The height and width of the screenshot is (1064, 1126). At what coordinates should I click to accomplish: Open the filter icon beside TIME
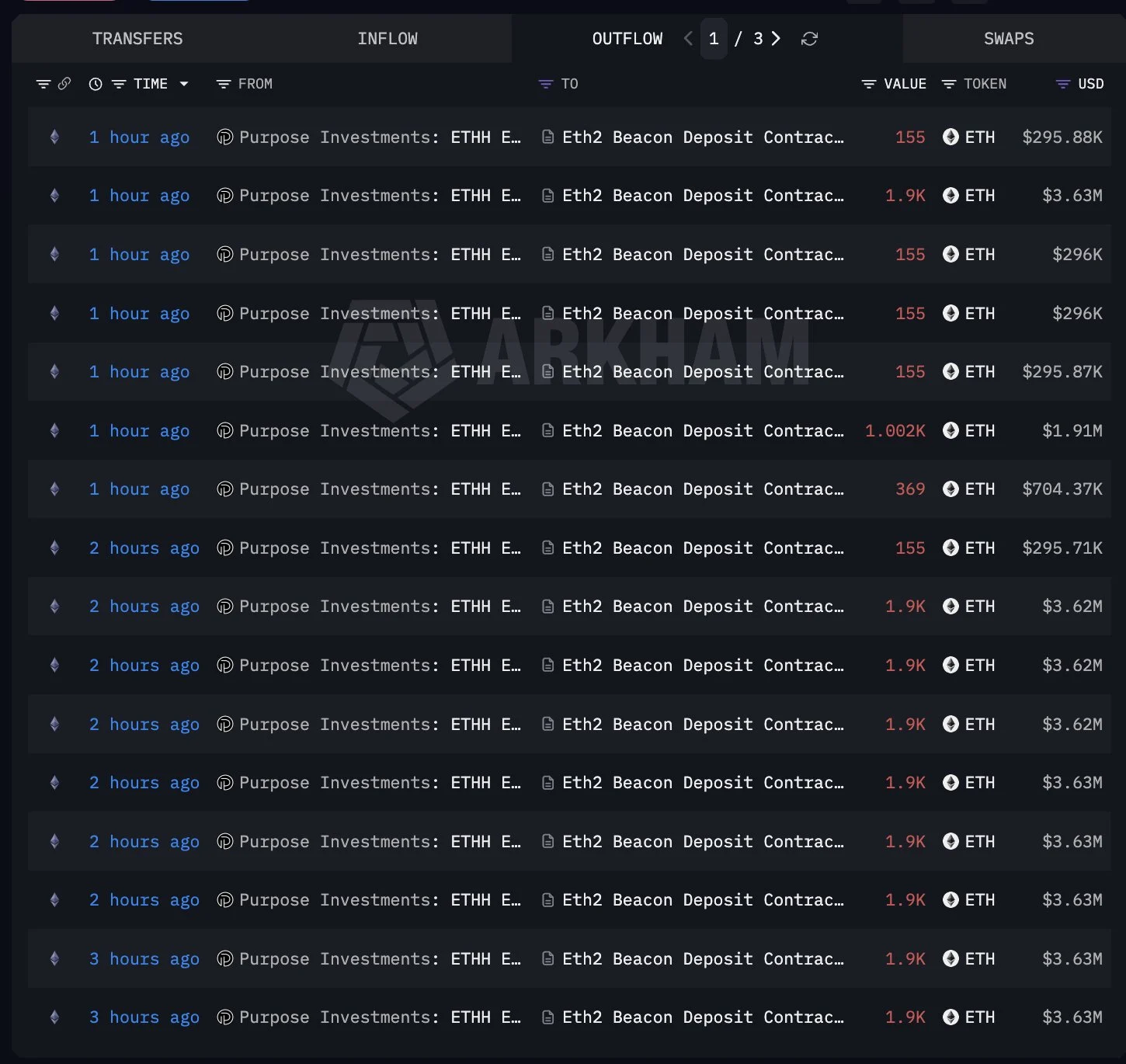[119, 84]
